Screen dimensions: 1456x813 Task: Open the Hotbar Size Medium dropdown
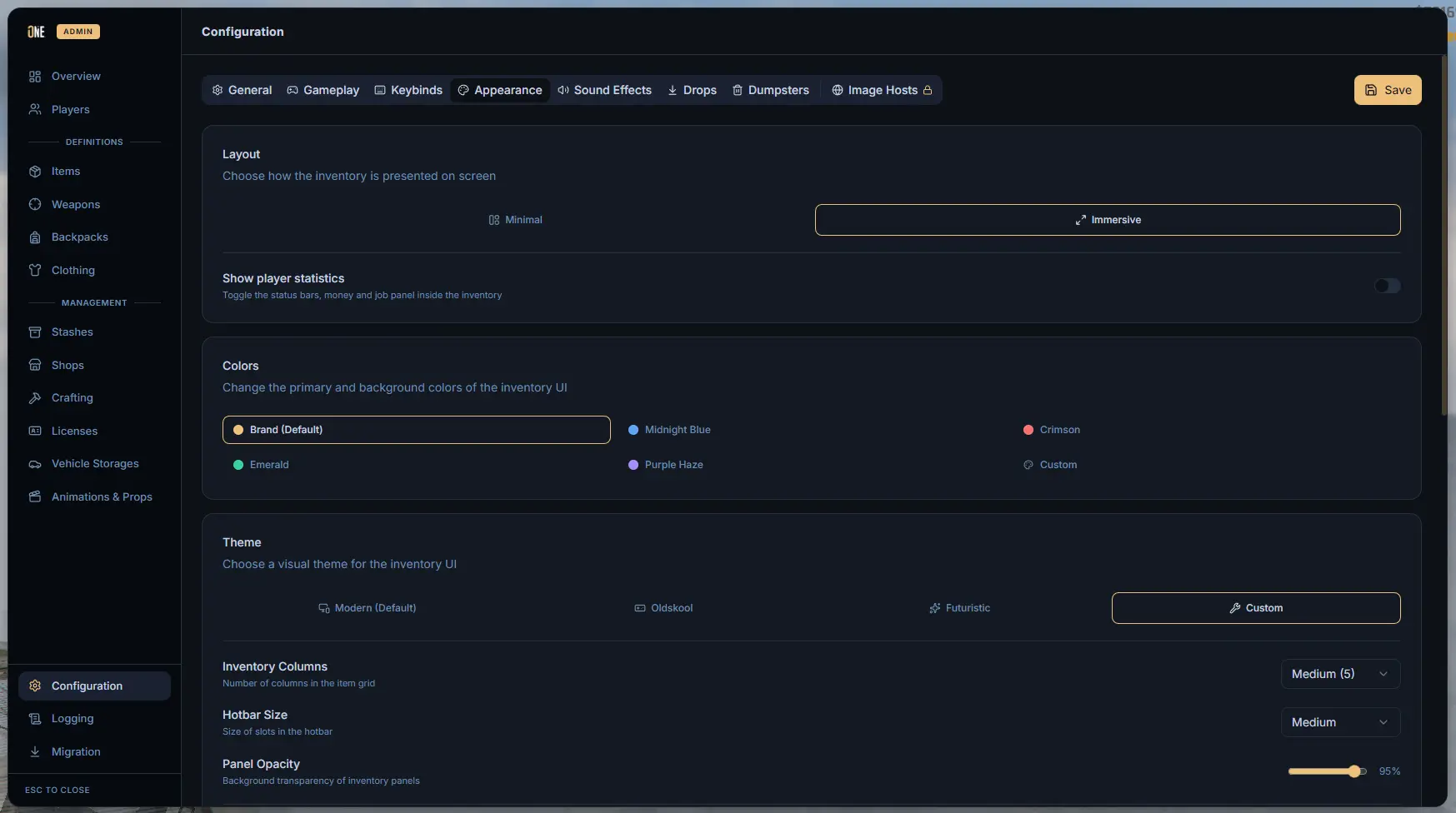click(1340, 722)
